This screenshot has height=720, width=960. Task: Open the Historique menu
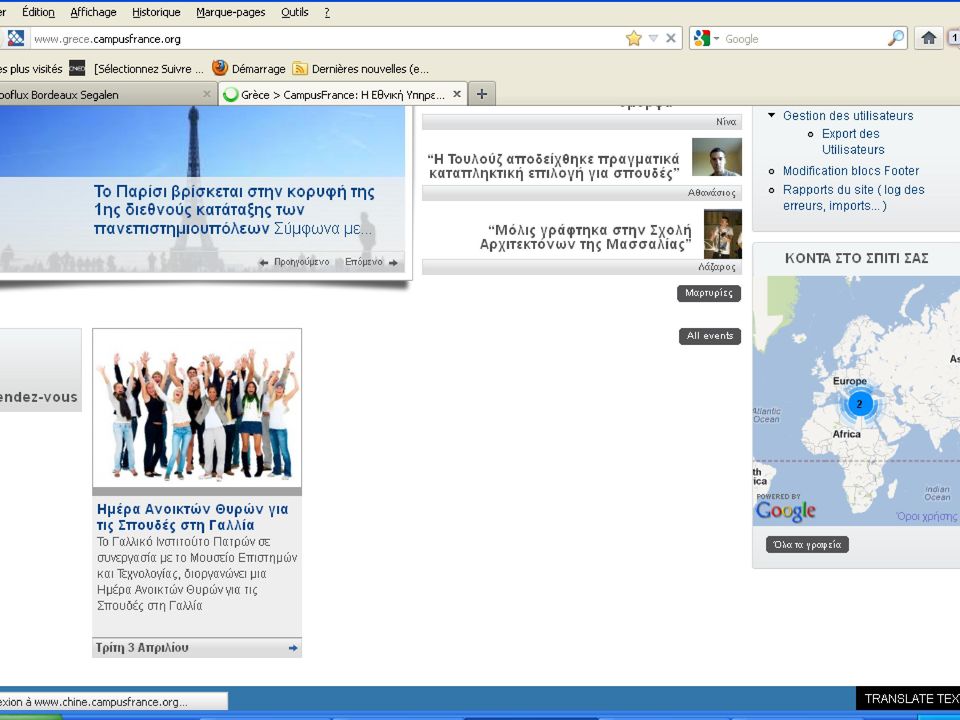[x=156, y=12]
